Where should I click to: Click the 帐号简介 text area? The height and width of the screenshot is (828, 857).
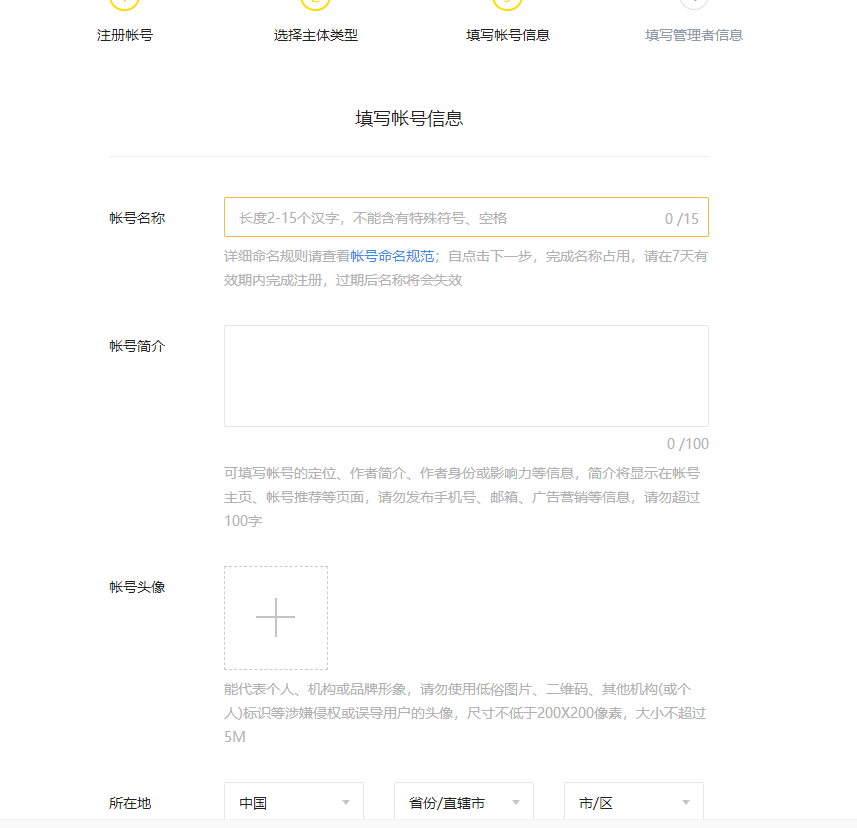pyautogui.click(x=466, y=376)
